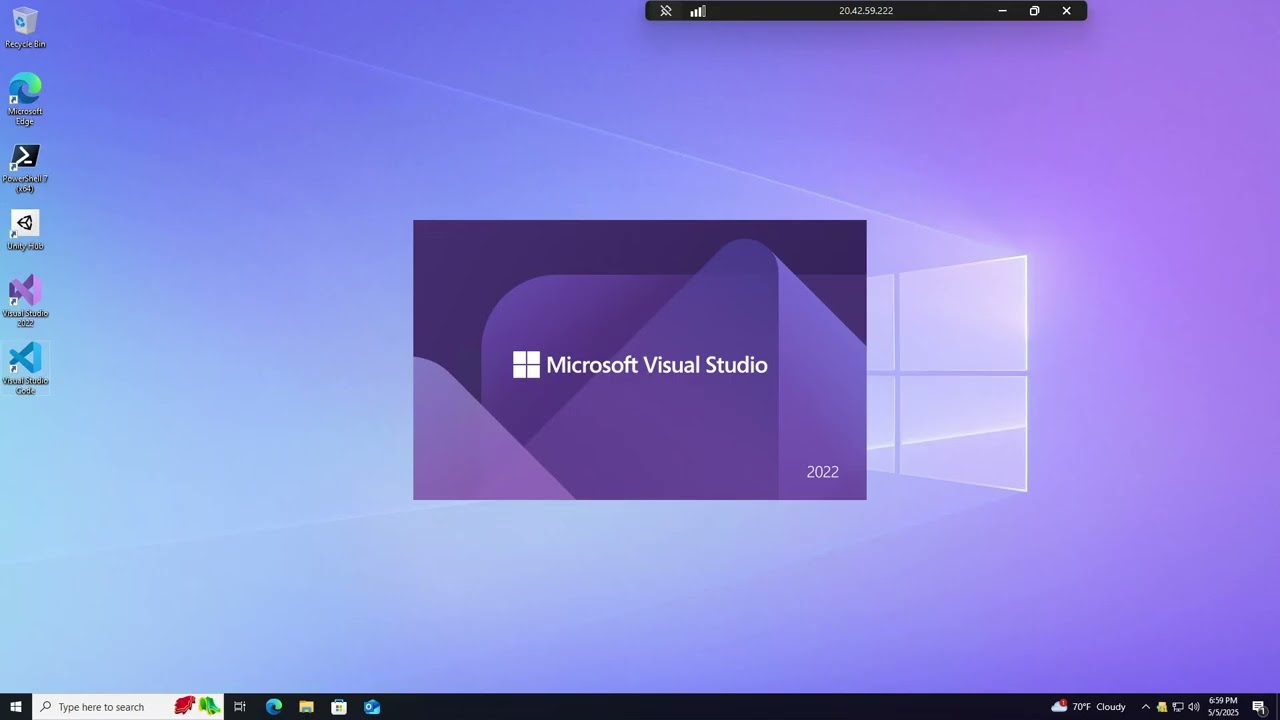Viewport: 1280px width, 720px height.
Task: Click the yellow security tray icon
Action: coord(1162,707)
